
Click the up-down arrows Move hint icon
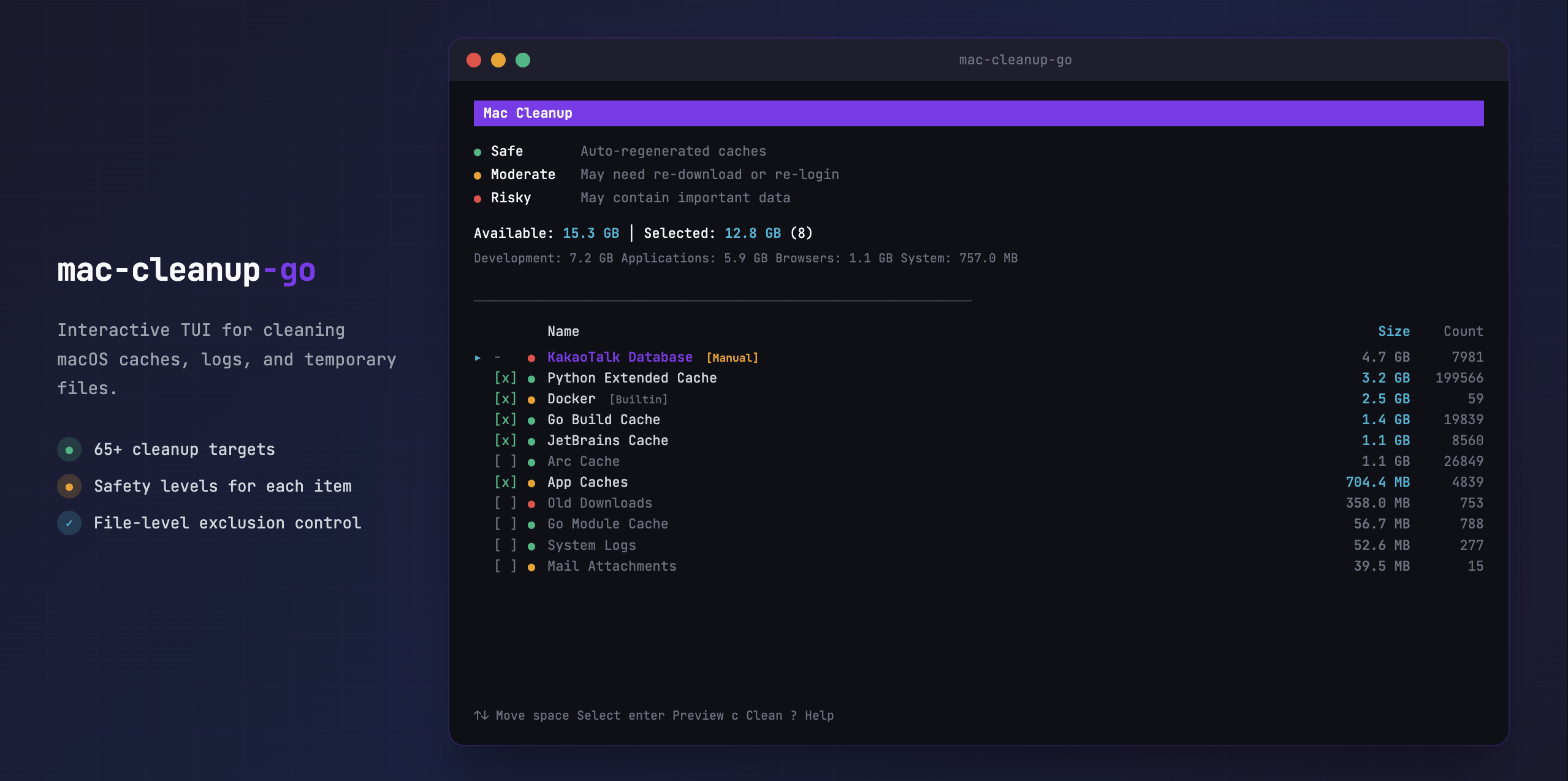(x=481, y=715)
